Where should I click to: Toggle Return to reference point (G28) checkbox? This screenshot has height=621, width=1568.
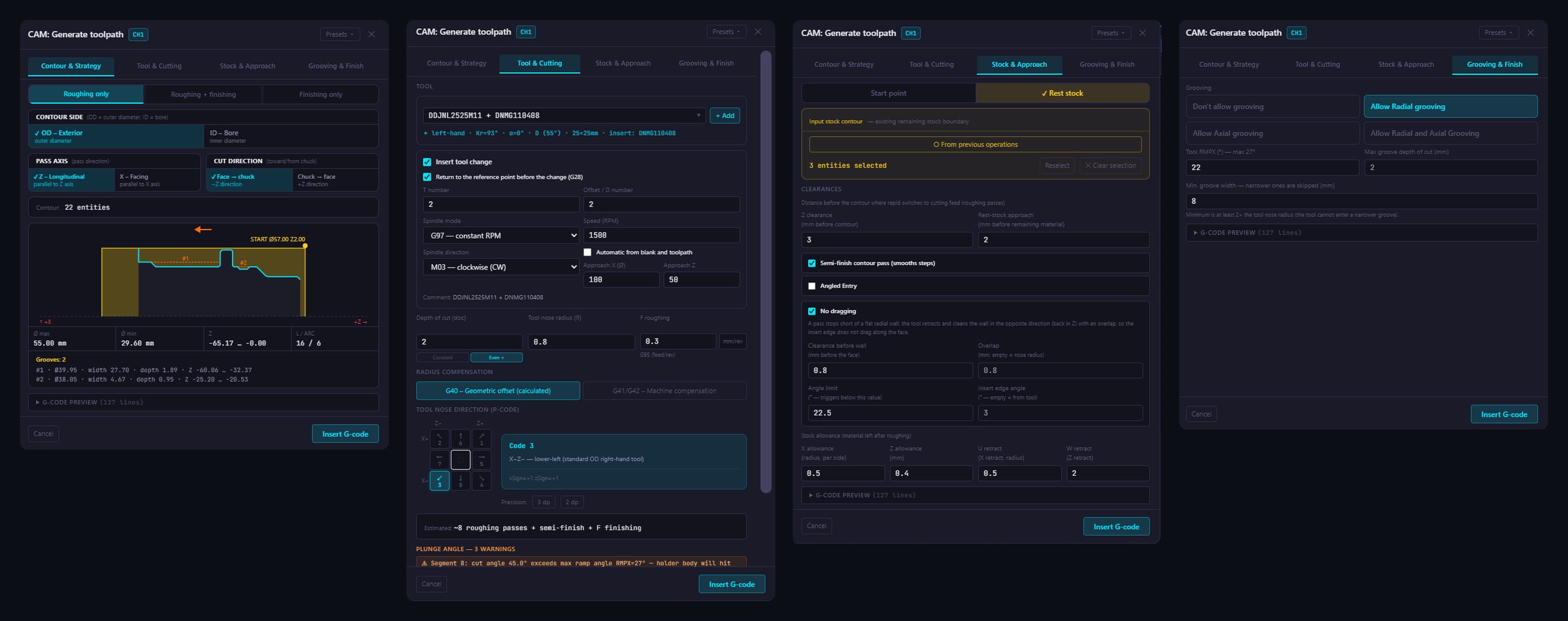click(x=427, y=177)
